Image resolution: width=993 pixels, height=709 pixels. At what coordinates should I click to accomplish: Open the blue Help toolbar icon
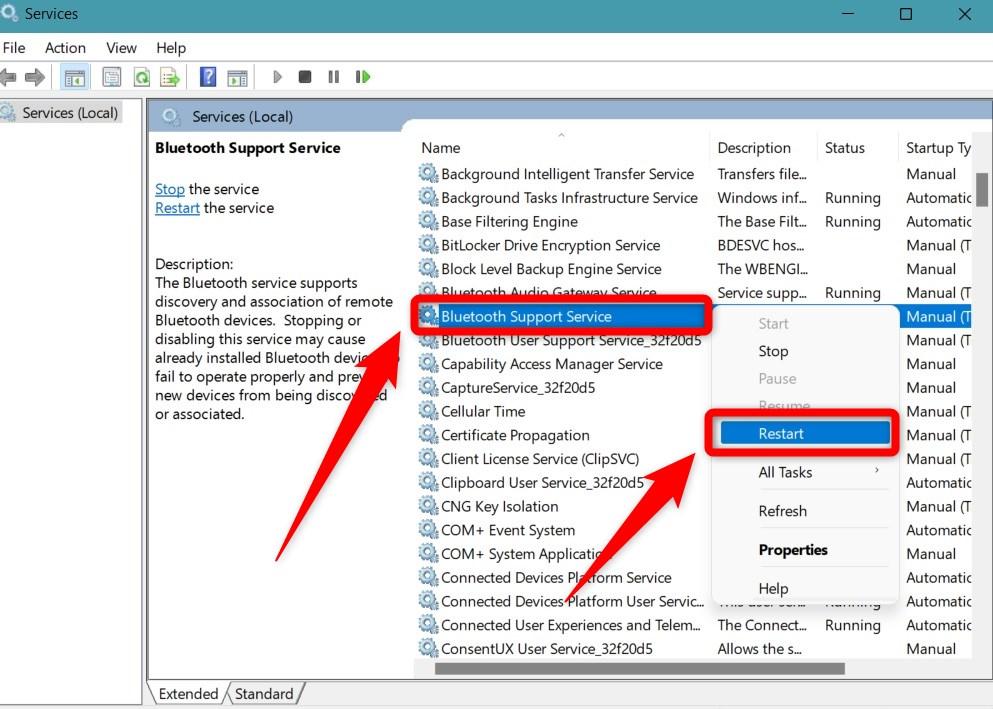point(208,77)
